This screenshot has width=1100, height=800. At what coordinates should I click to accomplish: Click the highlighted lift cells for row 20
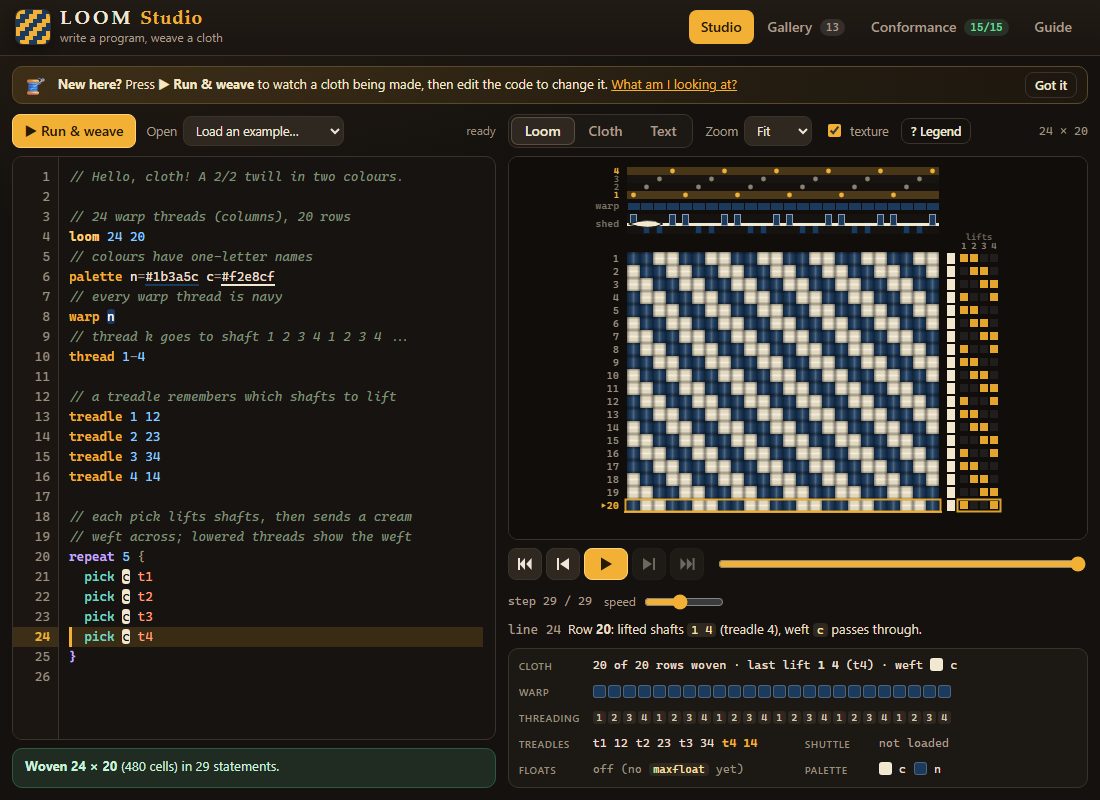(x=979, y=505)
